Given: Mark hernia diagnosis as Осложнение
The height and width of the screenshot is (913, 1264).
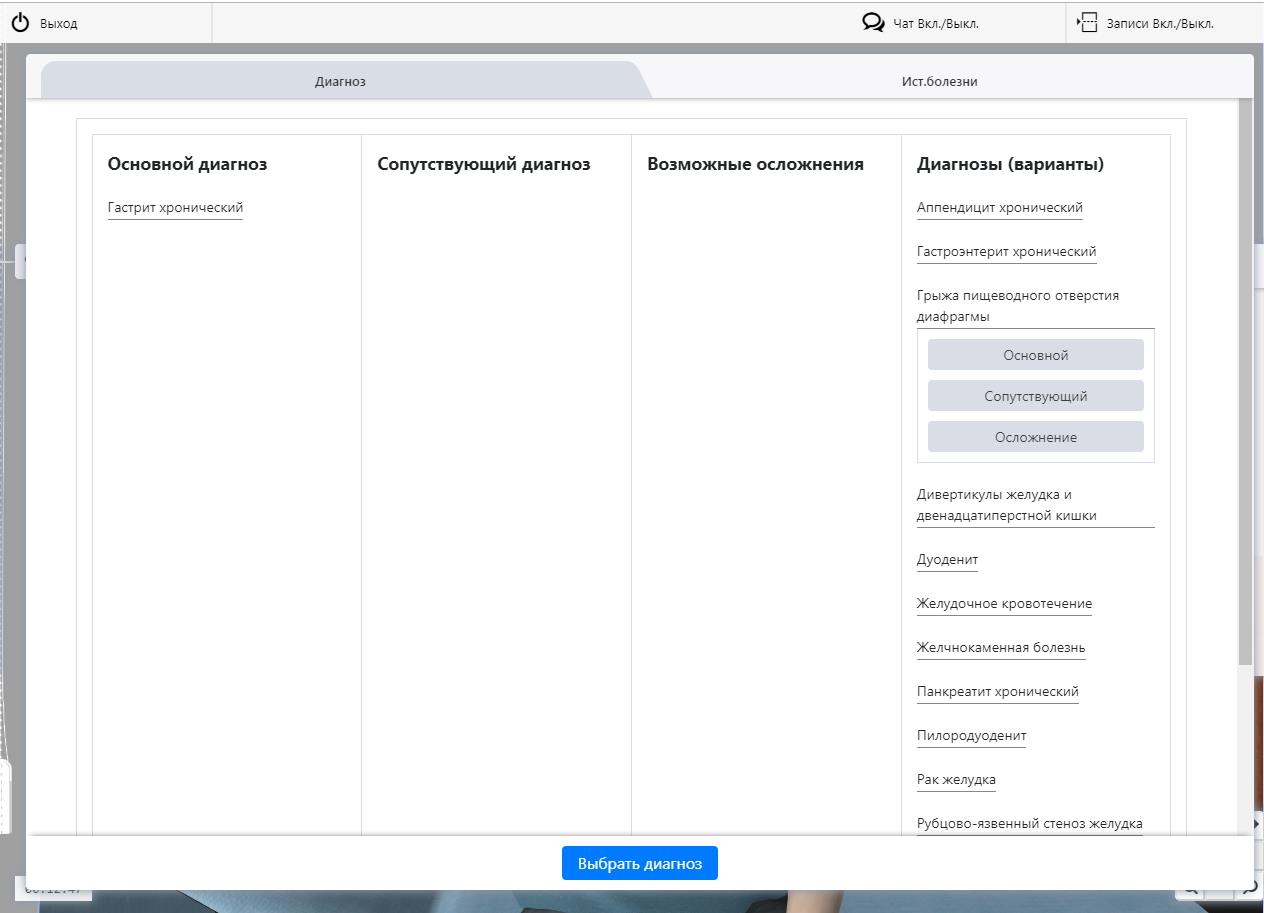Looking at the screenshot, I should (x=1035, y=437).
